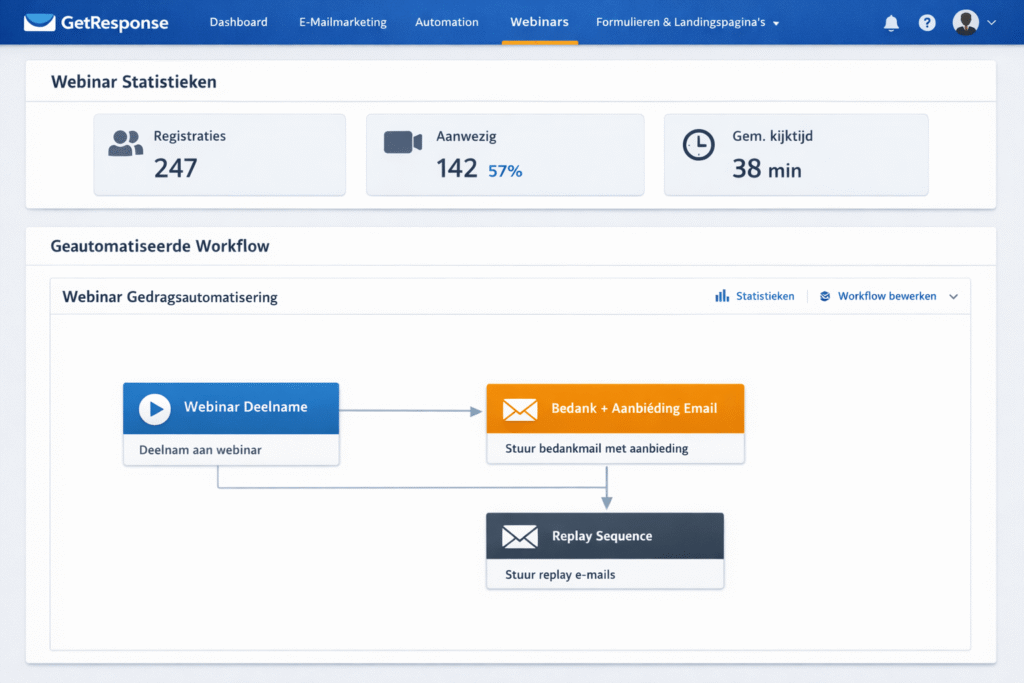Click the user profile avatar

[965, 22]
